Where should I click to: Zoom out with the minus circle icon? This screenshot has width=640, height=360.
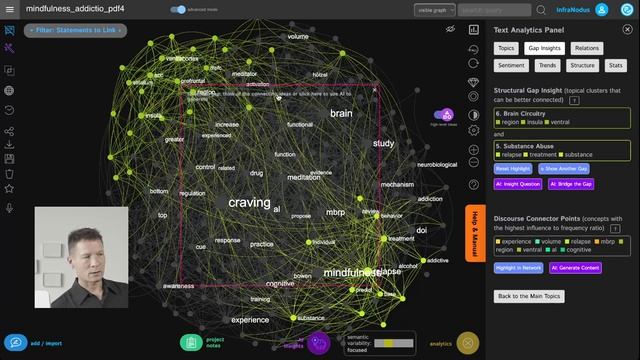473,162
